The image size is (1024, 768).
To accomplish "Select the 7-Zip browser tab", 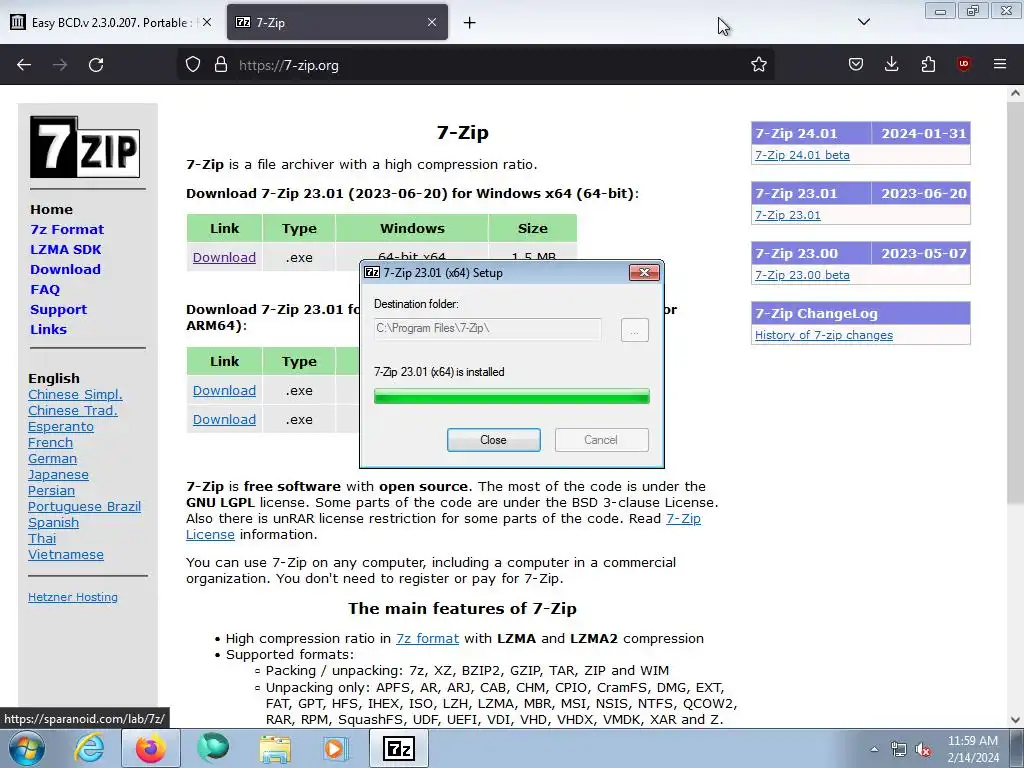I will pyautogui.click(x=337, y=22).
